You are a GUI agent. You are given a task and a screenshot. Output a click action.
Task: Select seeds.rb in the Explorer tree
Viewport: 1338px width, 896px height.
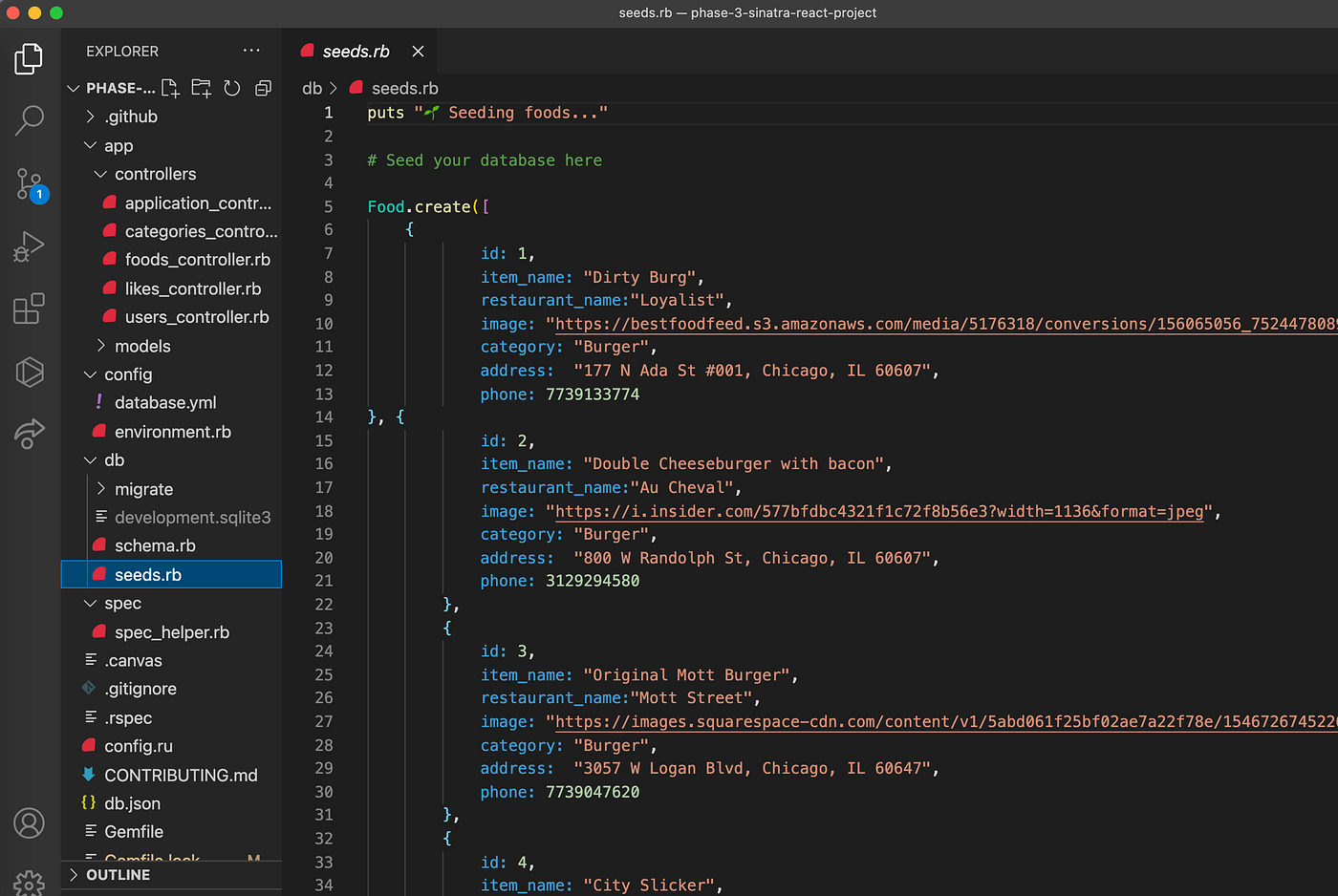coord(171,575)
